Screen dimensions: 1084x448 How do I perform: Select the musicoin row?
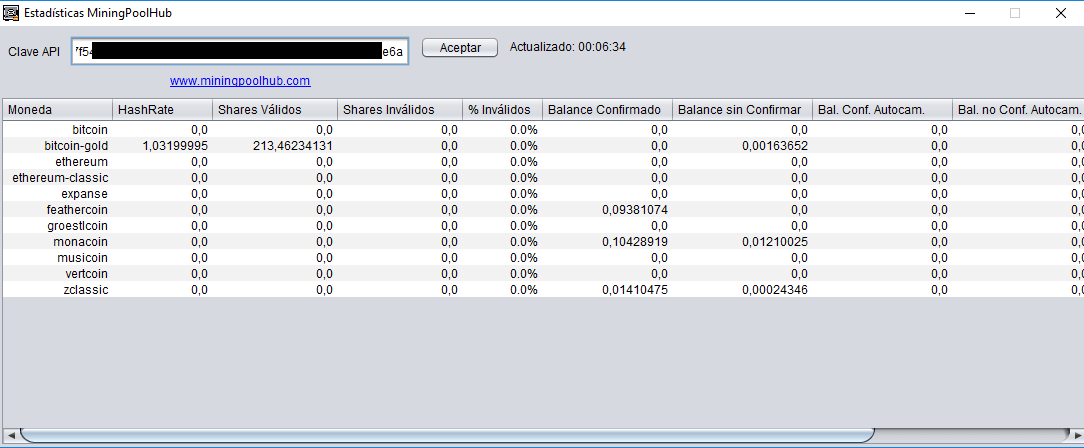pos(543,257)
